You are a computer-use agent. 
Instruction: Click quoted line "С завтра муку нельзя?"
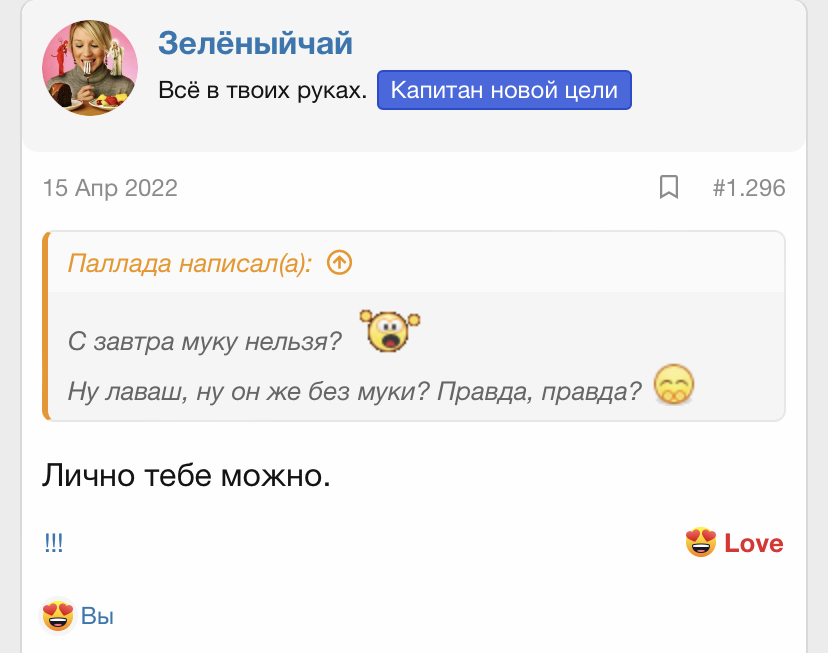point(206,341)
